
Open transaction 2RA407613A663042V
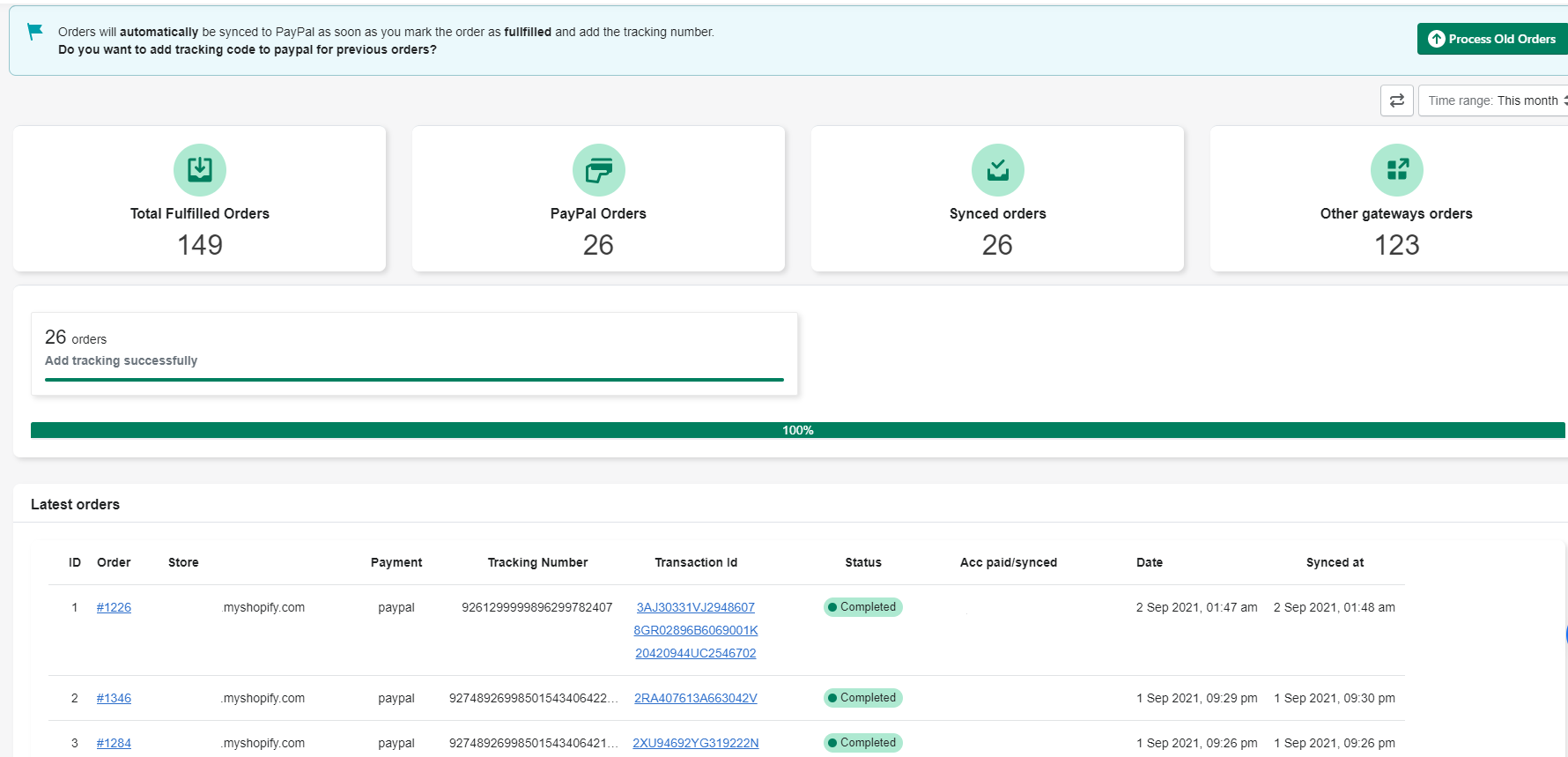click(696, 698)
